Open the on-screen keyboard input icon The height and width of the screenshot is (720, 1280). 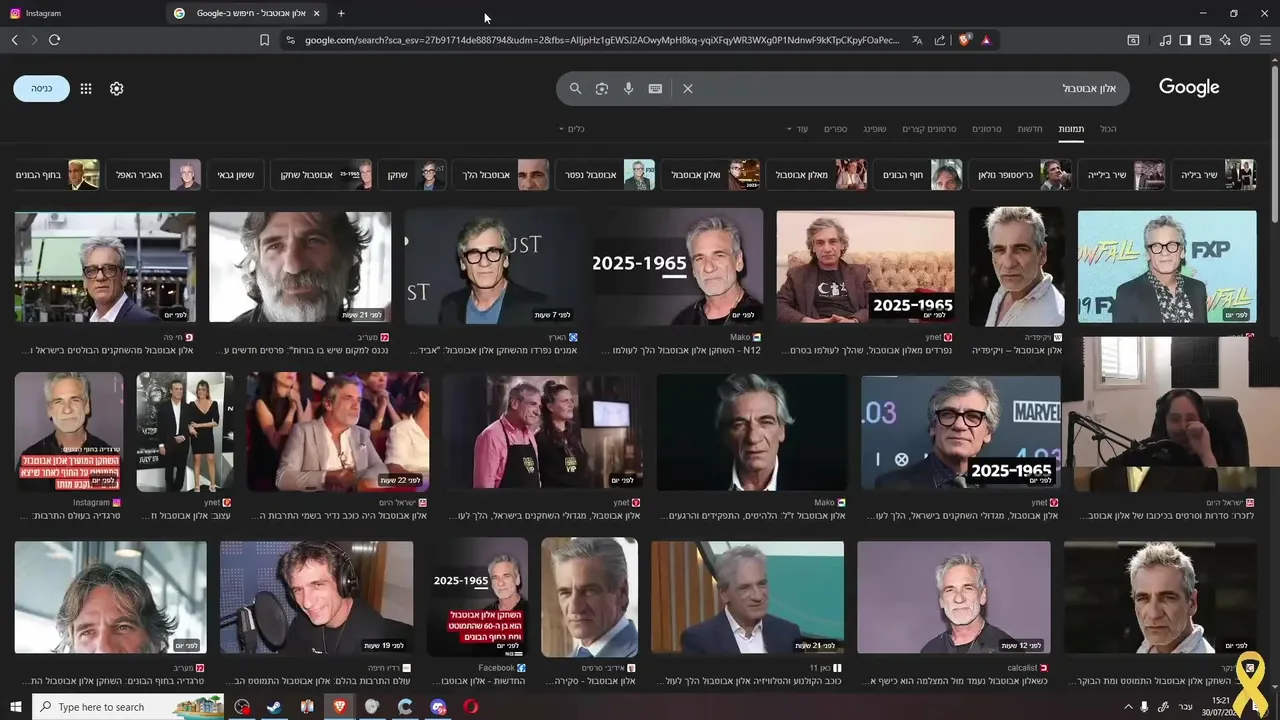(655, 88)
